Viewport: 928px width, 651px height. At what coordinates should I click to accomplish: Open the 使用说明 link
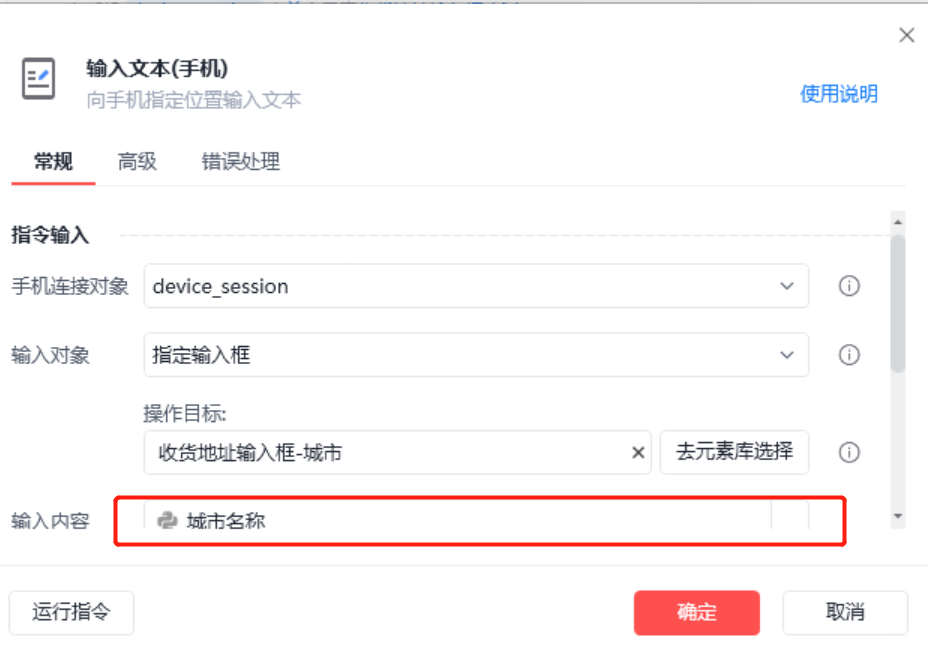point(839,94)
